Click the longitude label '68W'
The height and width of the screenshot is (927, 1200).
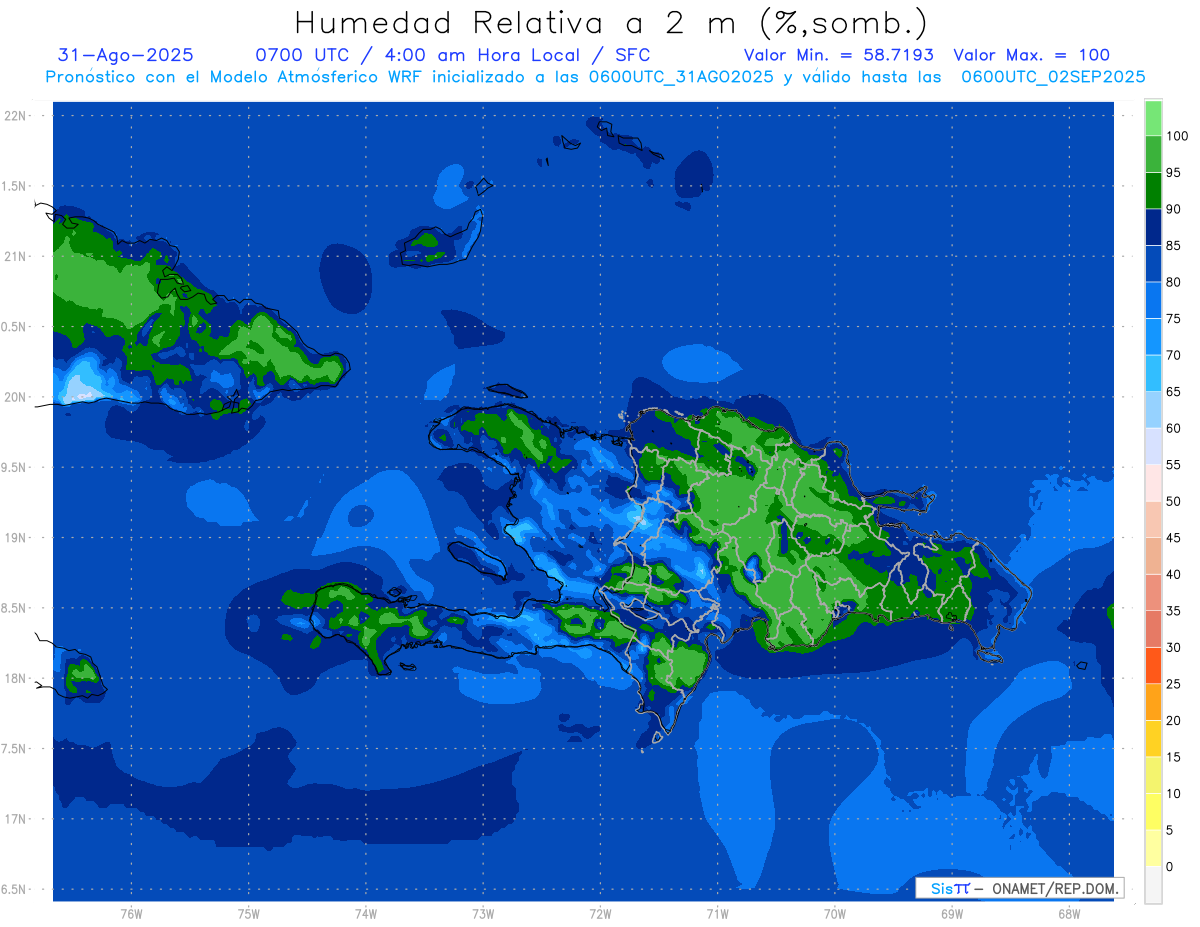point(1069,914)
